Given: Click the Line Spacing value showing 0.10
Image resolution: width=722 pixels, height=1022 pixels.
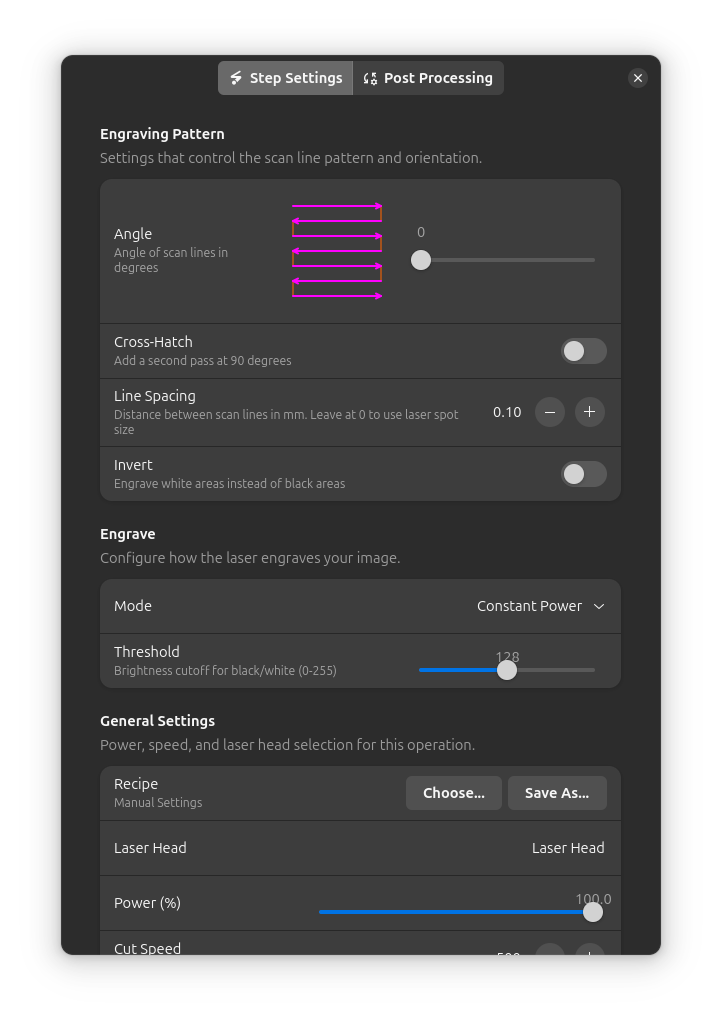Looking at the screenshot, I should point(507,411).
